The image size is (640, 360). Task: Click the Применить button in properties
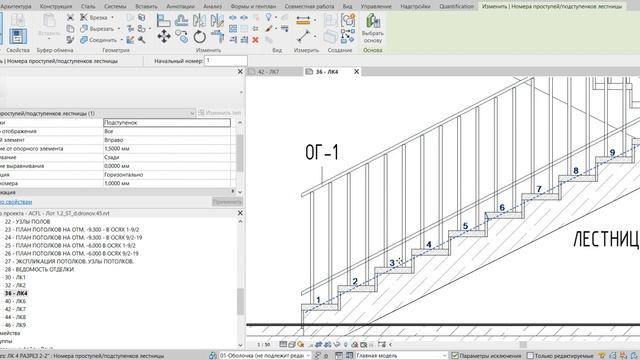point(227,202)
